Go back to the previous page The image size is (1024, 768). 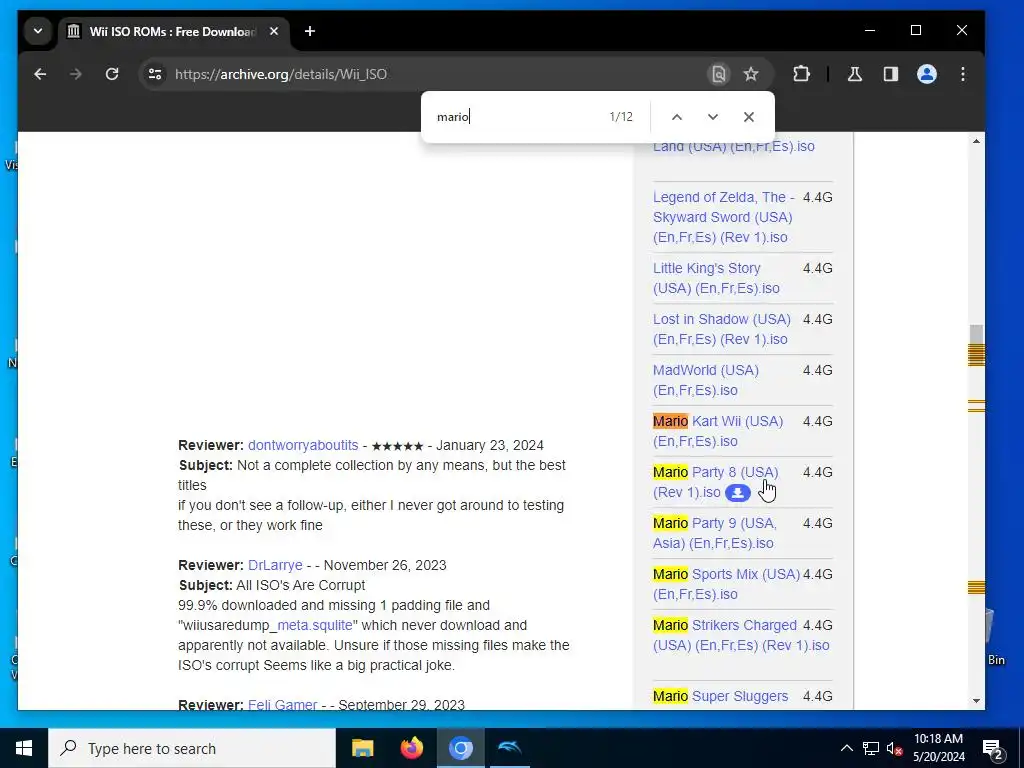pos(40,74)
